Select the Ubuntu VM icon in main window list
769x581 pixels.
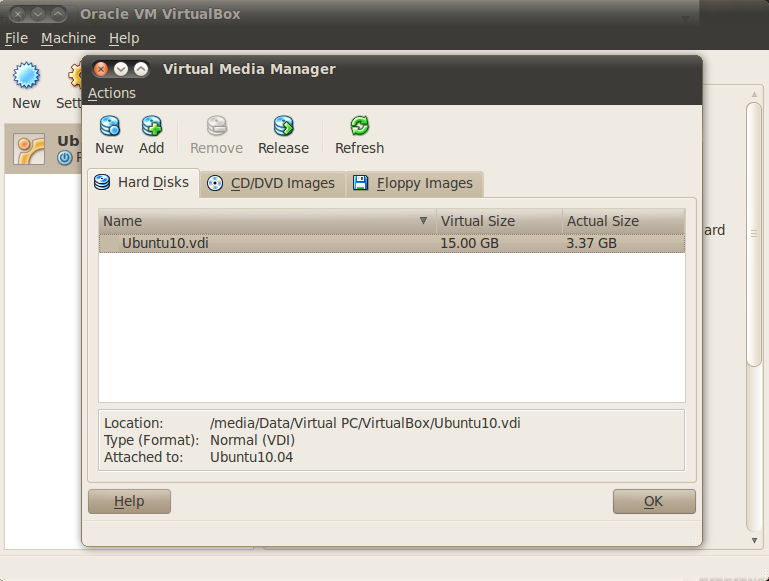[29, 149]
